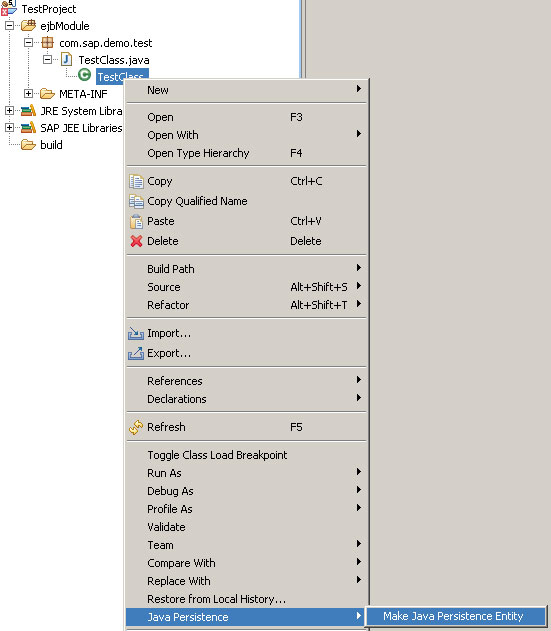Click the TestClass.java file icon
The image size is (551, 631).
66,60
